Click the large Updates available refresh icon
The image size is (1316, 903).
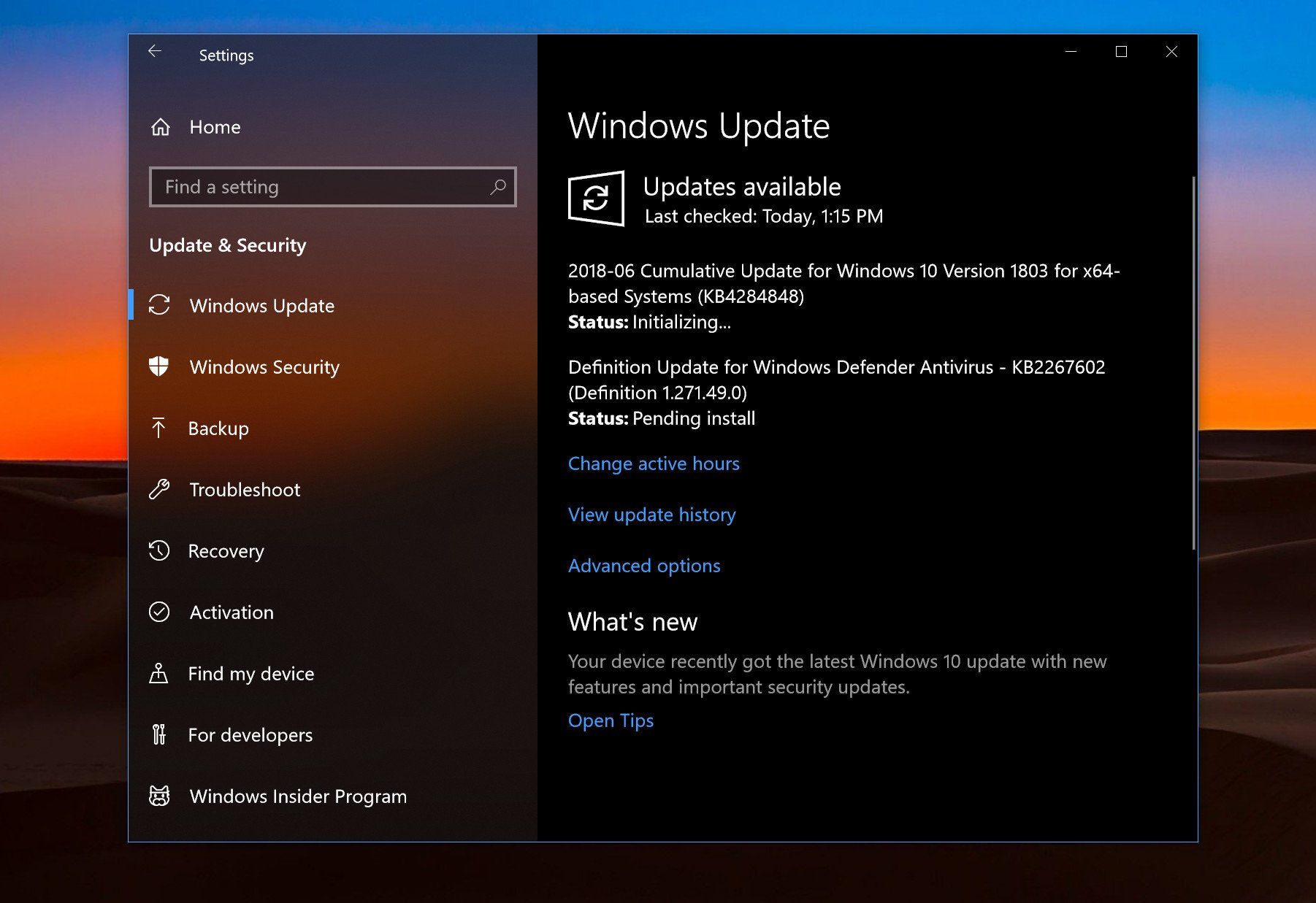pyautogui.click(x=596, y=199)
